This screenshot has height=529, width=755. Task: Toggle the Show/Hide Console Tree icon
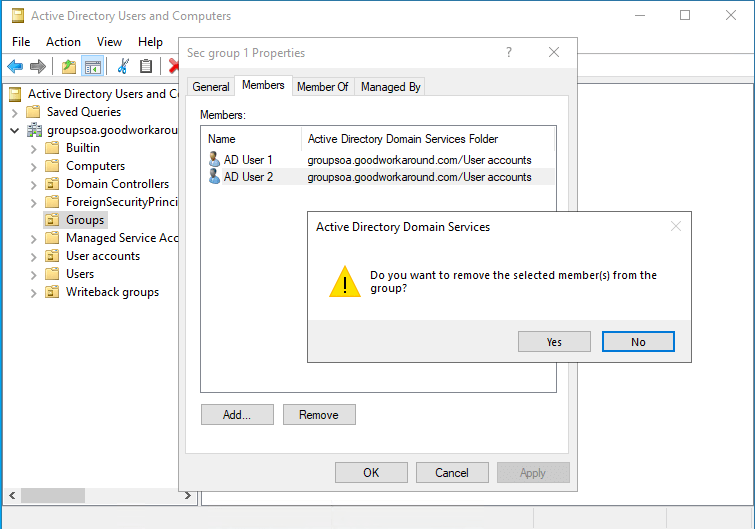(x=92, y=66)
